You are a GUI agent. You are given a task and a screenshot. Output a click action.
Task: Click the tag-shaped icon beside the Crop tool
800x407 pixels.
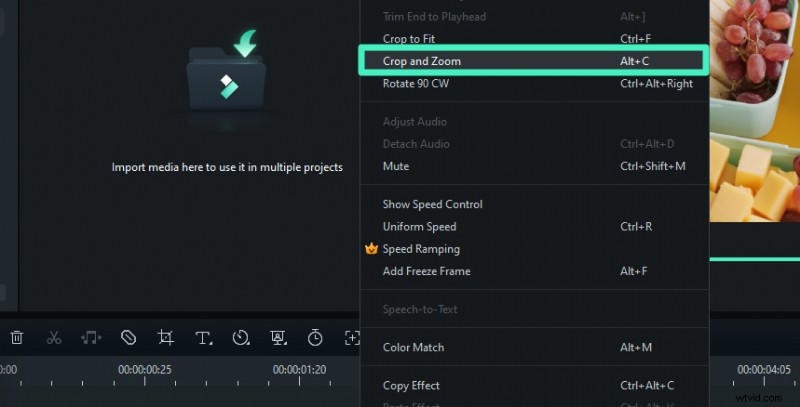(x=128, y=338)
